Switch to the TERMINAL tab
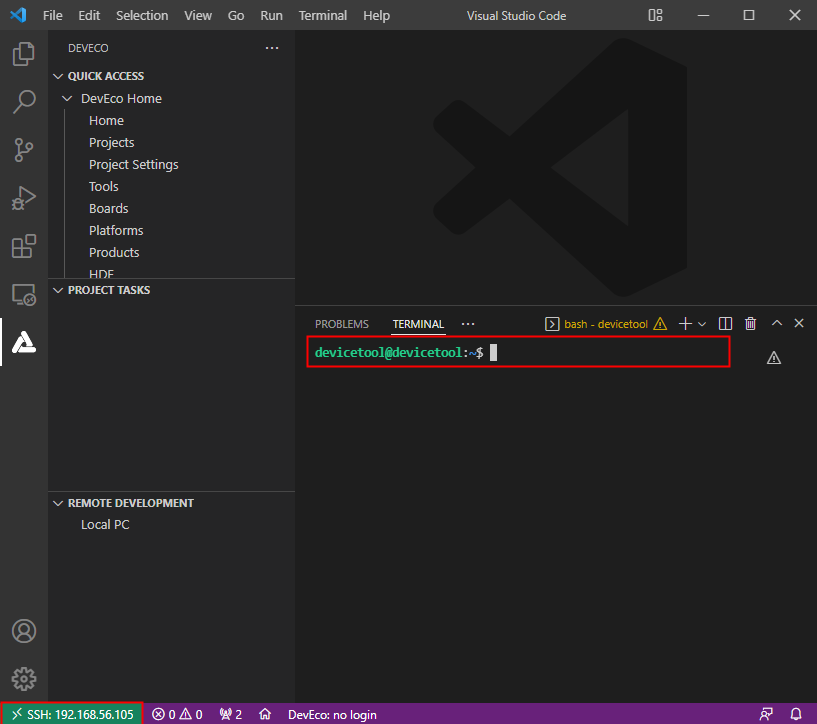Screen dimensions: 817x724 pos(418,324)
